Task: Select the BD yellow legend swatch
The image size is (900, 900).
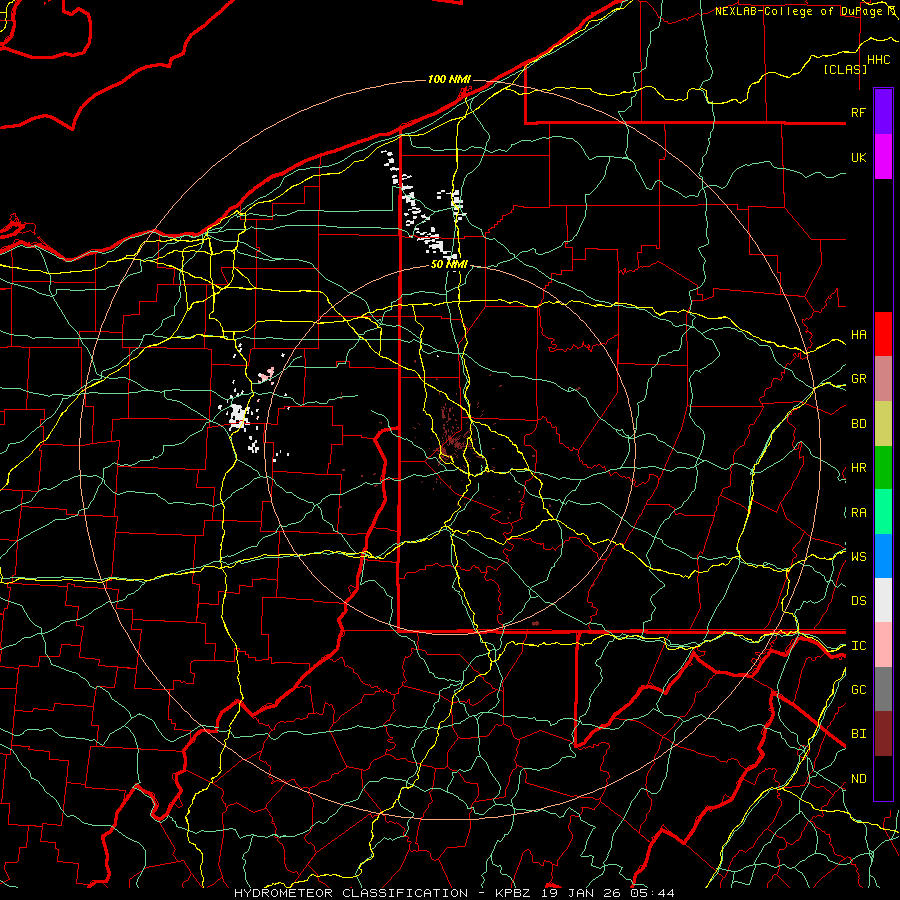Action: (883, 423)
